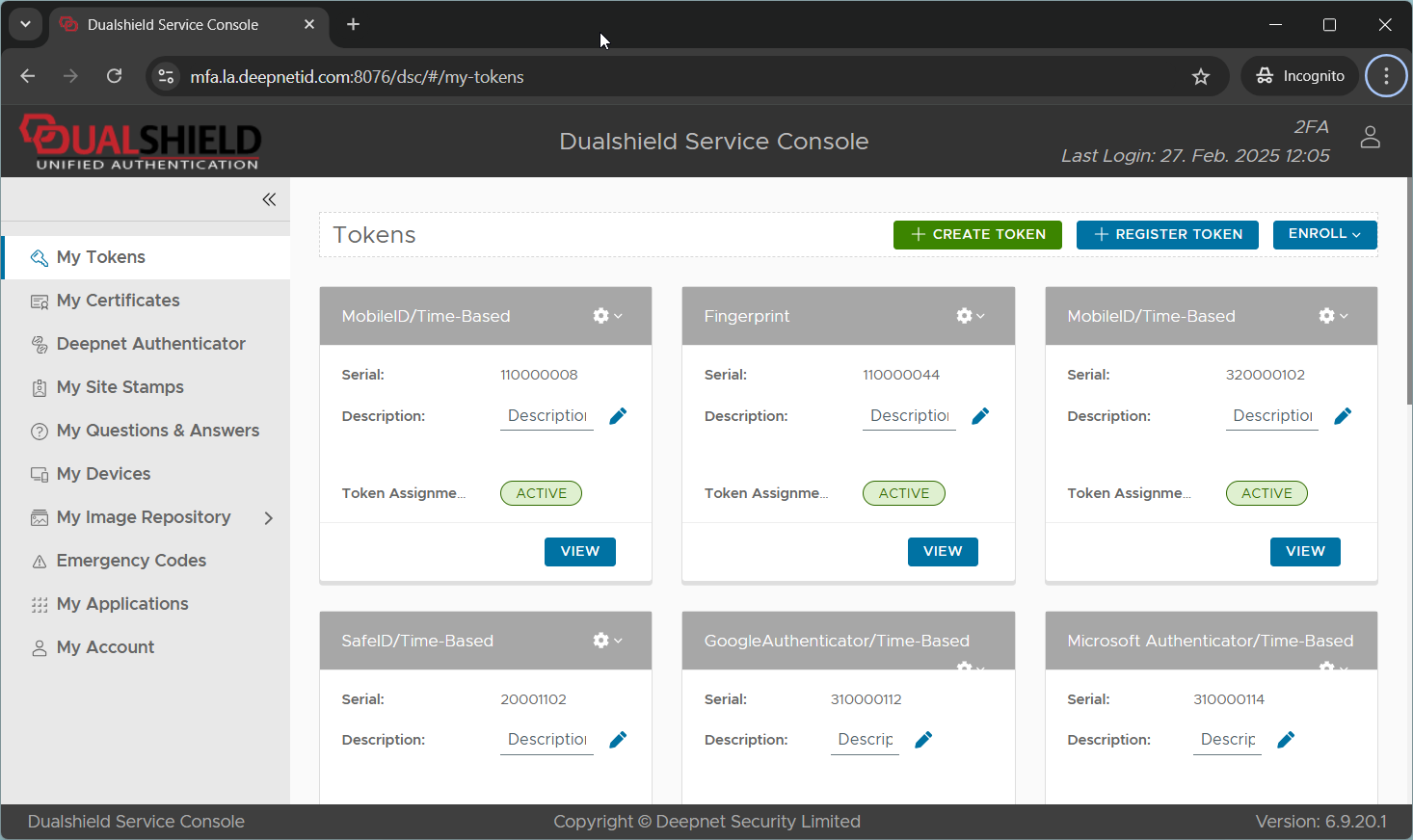Open gear menu on first MobileID token card
Image resolution: width=1413 pixels, height=840 pixels.
tap(607, 316)
